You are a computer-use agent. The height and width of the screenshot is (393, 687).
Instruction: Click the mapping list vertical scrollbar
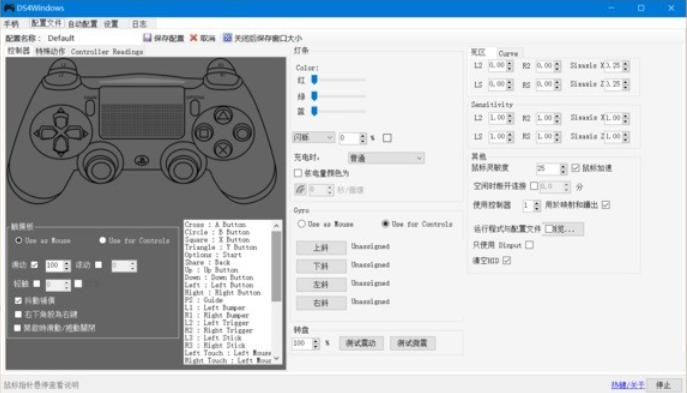point(276,292)
